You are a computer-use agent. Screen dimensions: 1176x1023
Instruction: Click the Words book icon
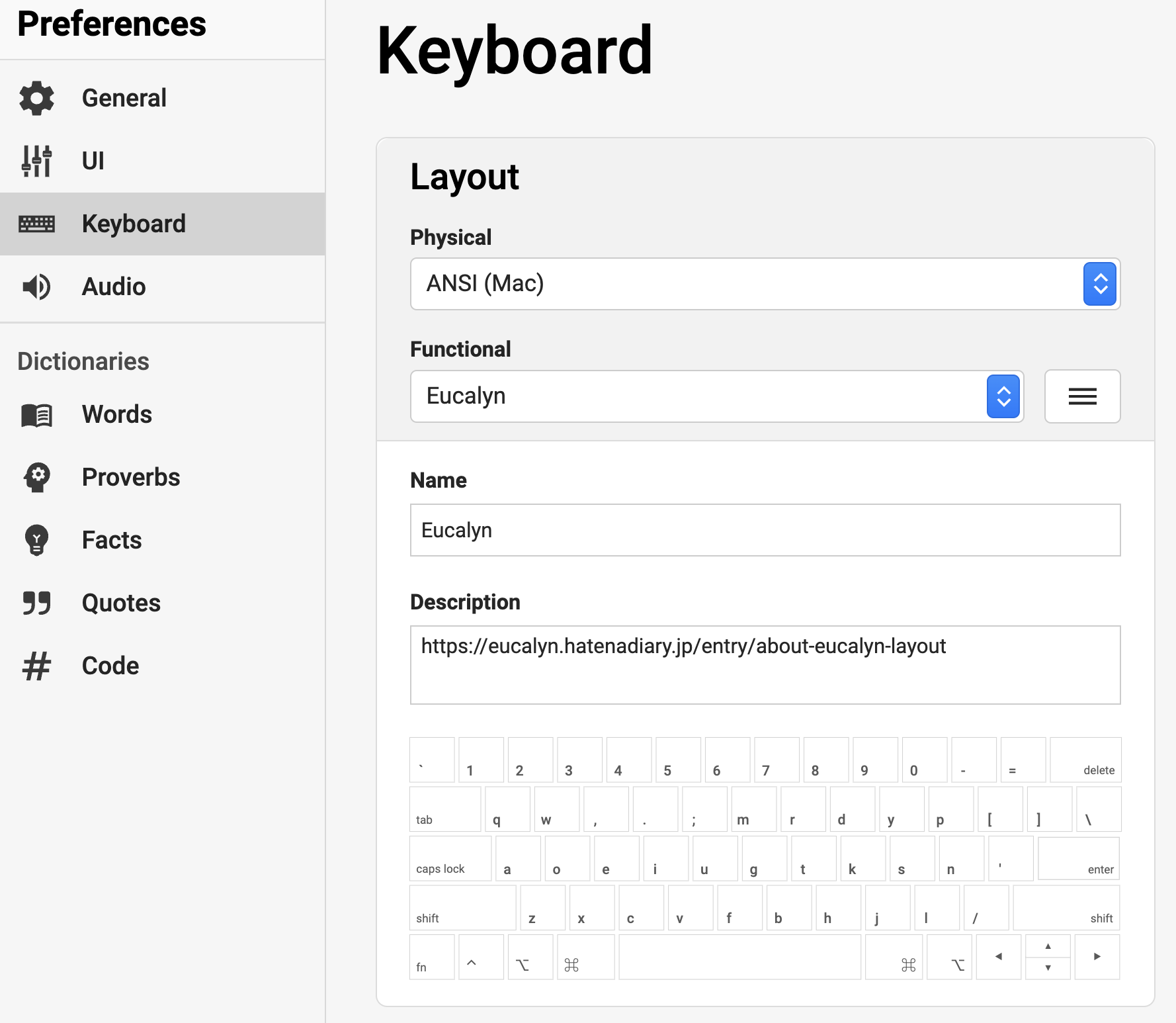pyautogui.click(x=37, y=415)
